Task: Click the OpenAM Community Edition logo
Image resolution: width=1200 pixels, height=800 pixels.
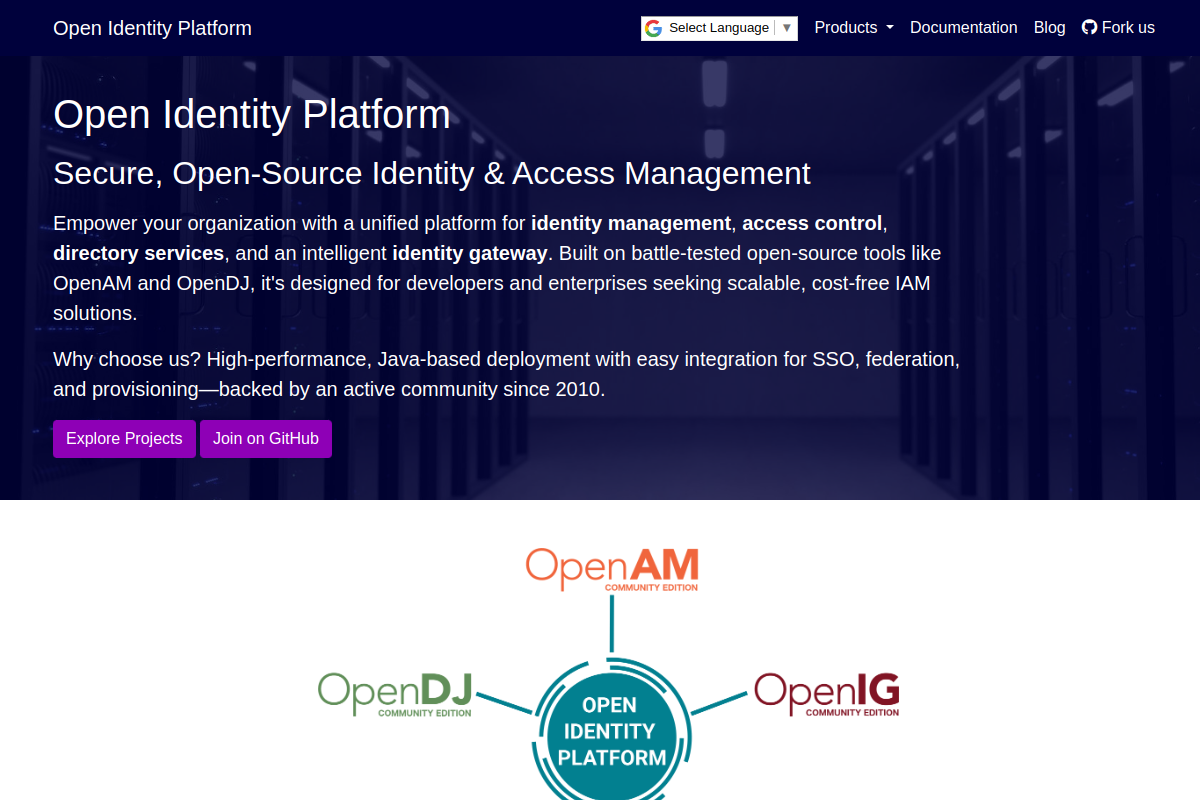Action: 612,569
